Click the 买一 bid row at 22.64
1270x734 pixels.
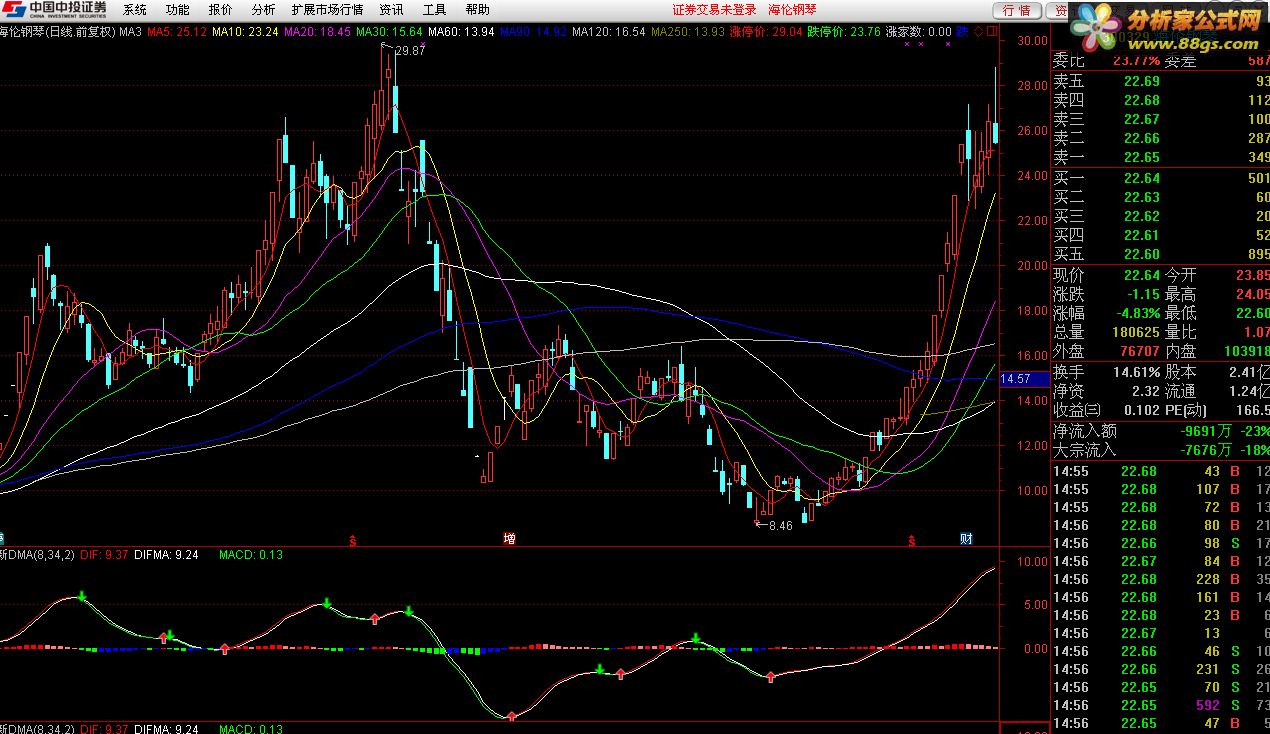[x=1160, y=178]
